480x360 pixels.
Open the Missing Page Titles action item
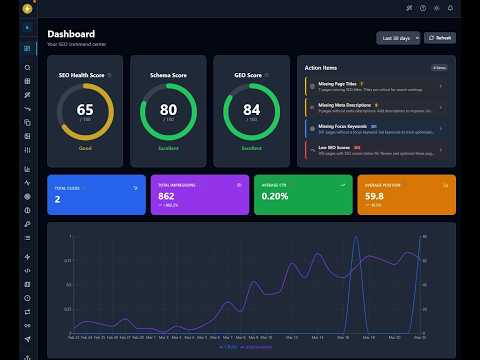point(376,86)
